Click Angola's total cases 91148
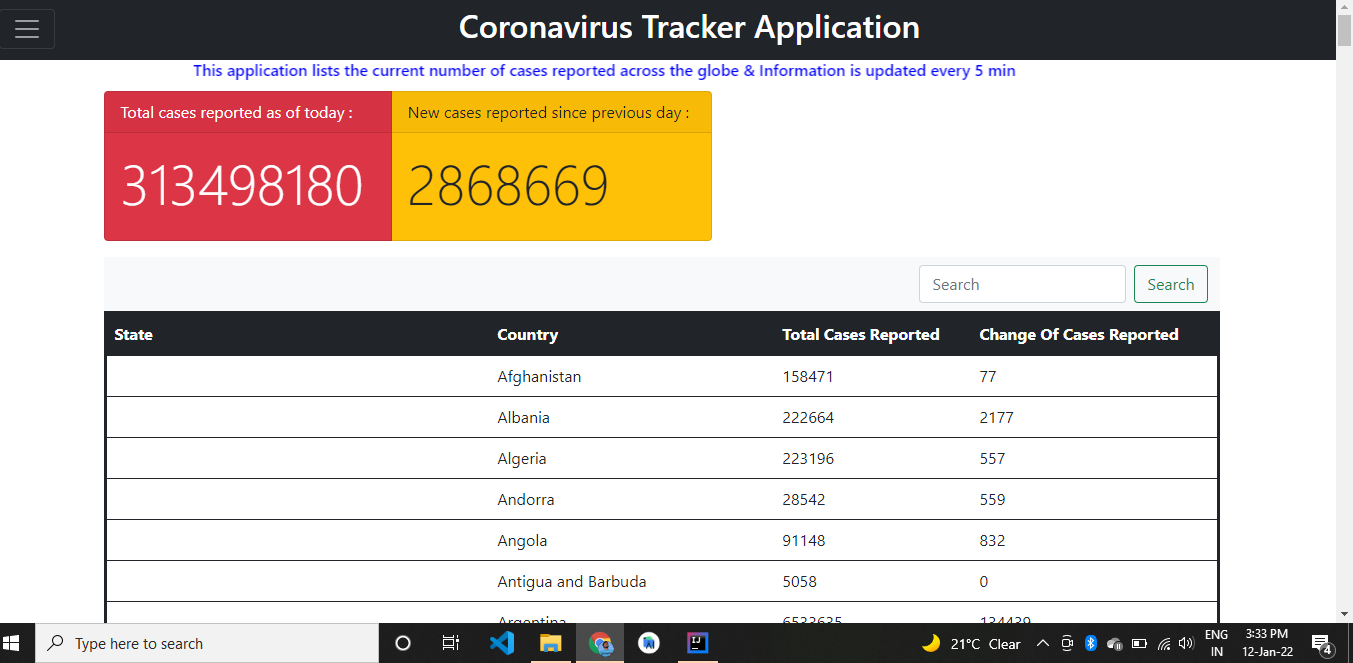Viewport: 1353px width, 663px height. (x=804, y=541)
